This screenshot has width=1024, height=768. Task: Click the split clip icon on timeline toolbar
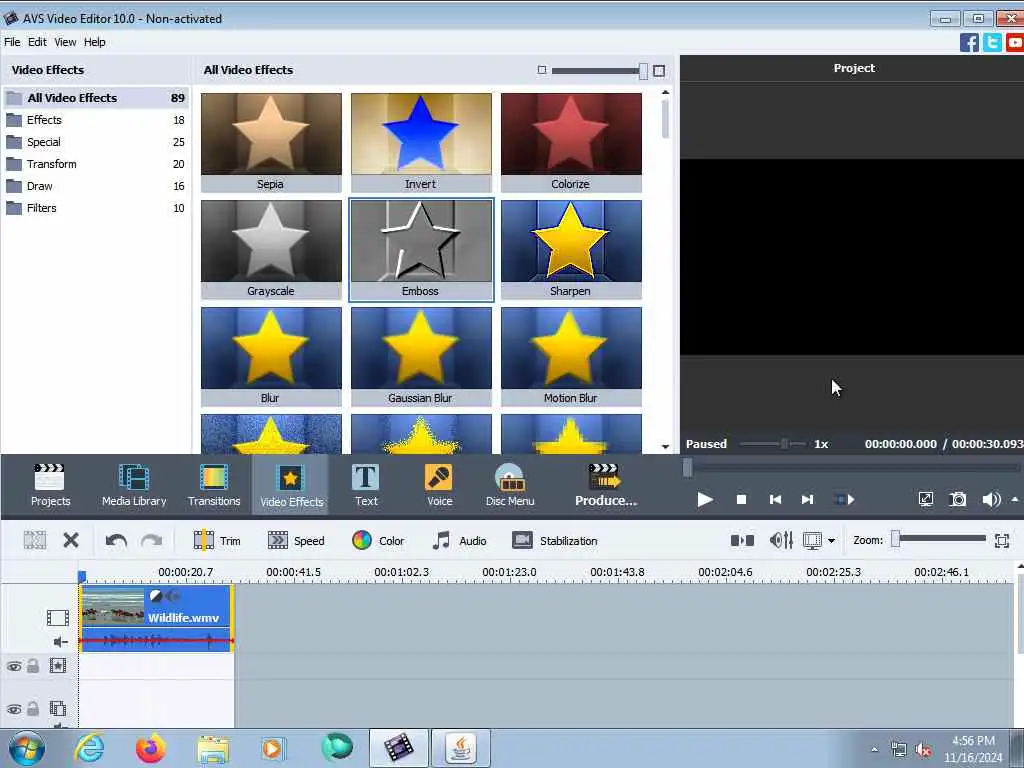[x=35, y=540]
